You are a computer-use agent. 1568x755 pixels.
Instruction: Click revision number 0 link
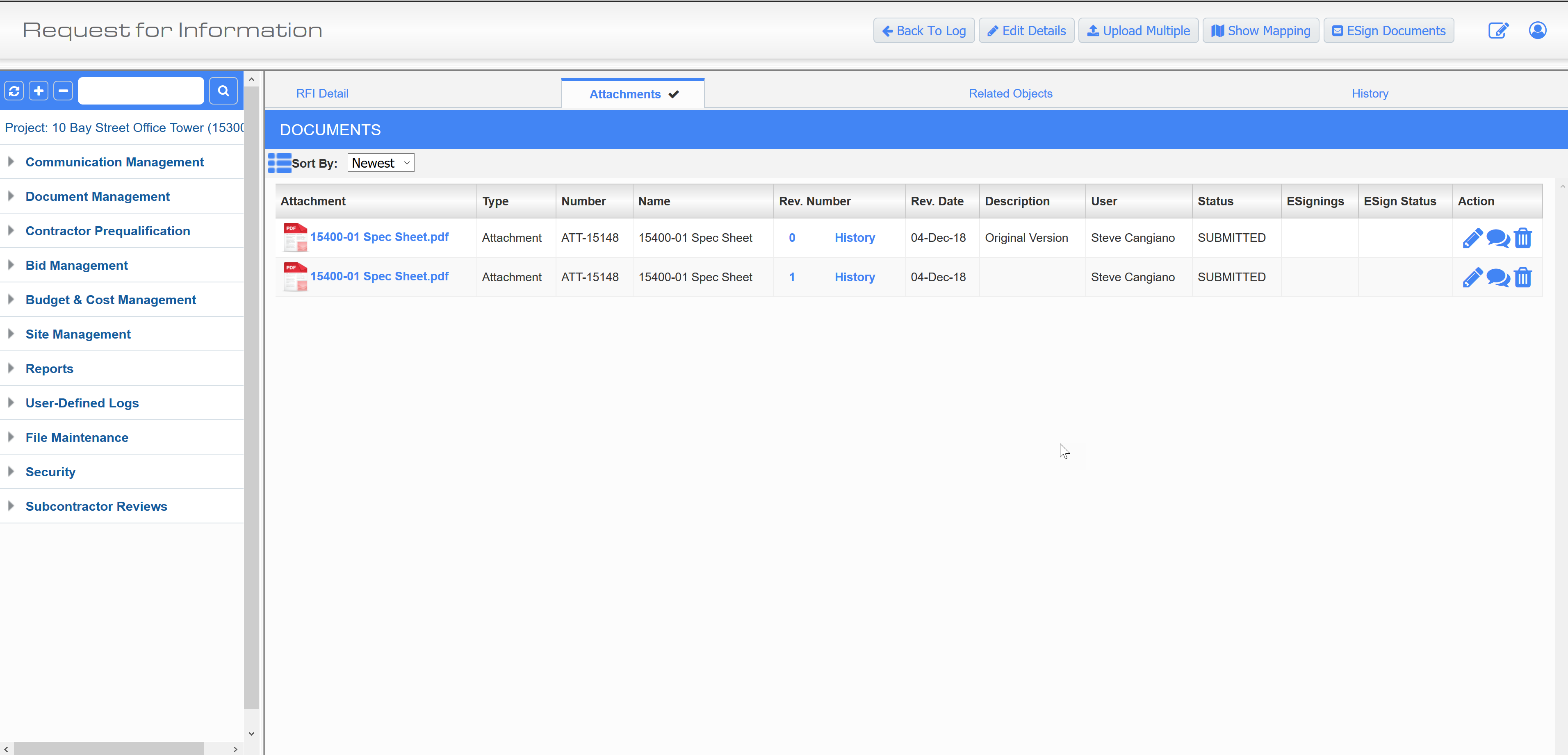[792, 238]
